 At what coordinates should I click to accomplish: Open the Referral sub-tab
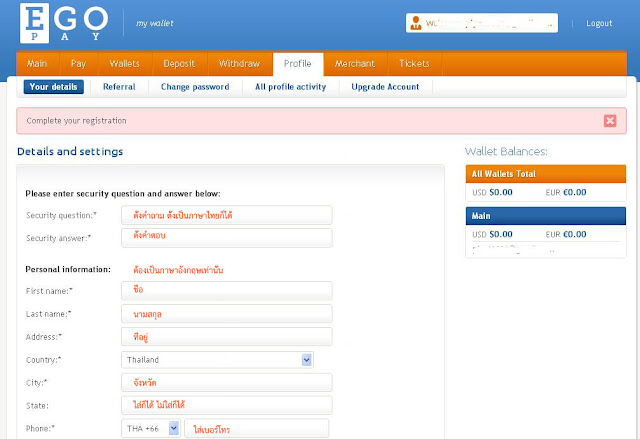point(119,87)
